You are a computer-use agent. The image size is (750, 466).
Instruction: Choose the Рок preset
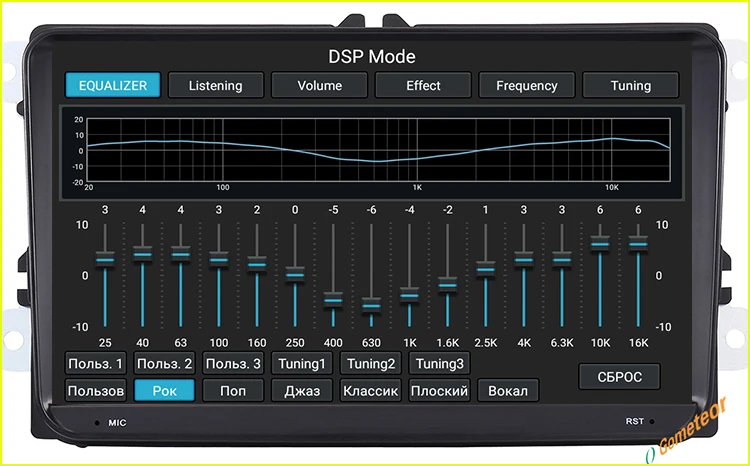coord(165,390)
